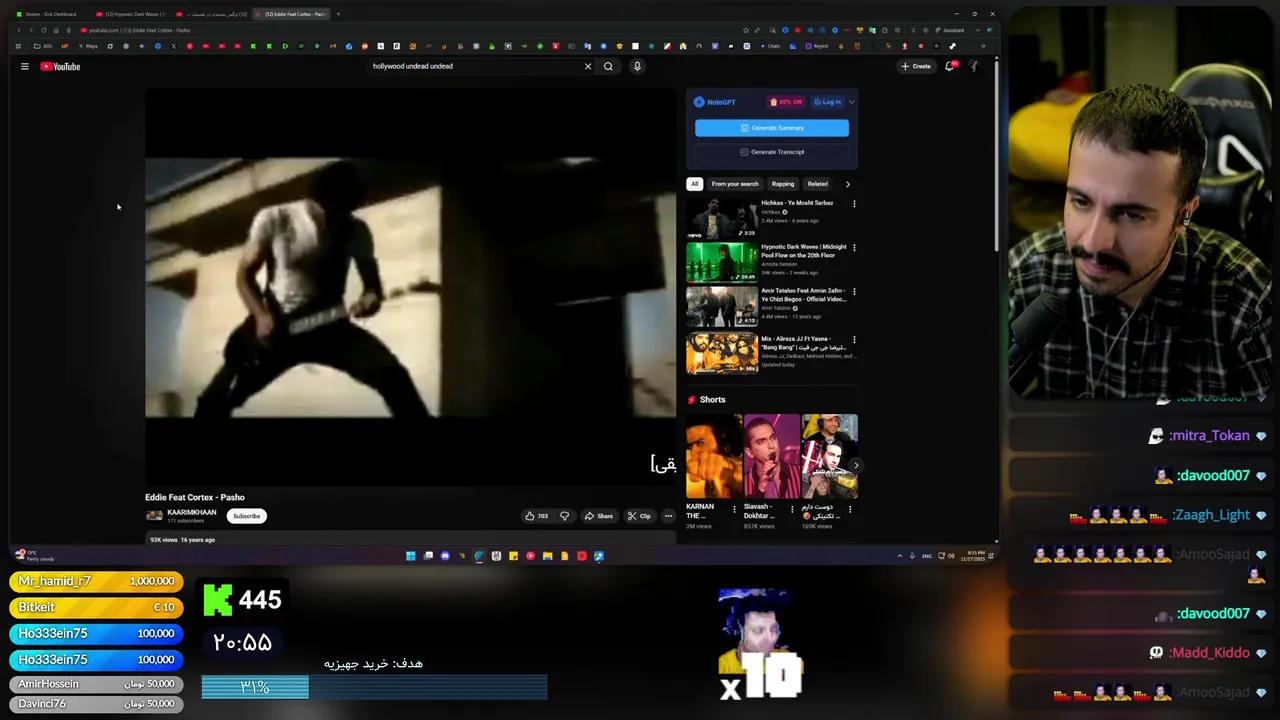The height and width of the screenshot is (720, 1280).
Task: Click the video player area
Action: 410,287
